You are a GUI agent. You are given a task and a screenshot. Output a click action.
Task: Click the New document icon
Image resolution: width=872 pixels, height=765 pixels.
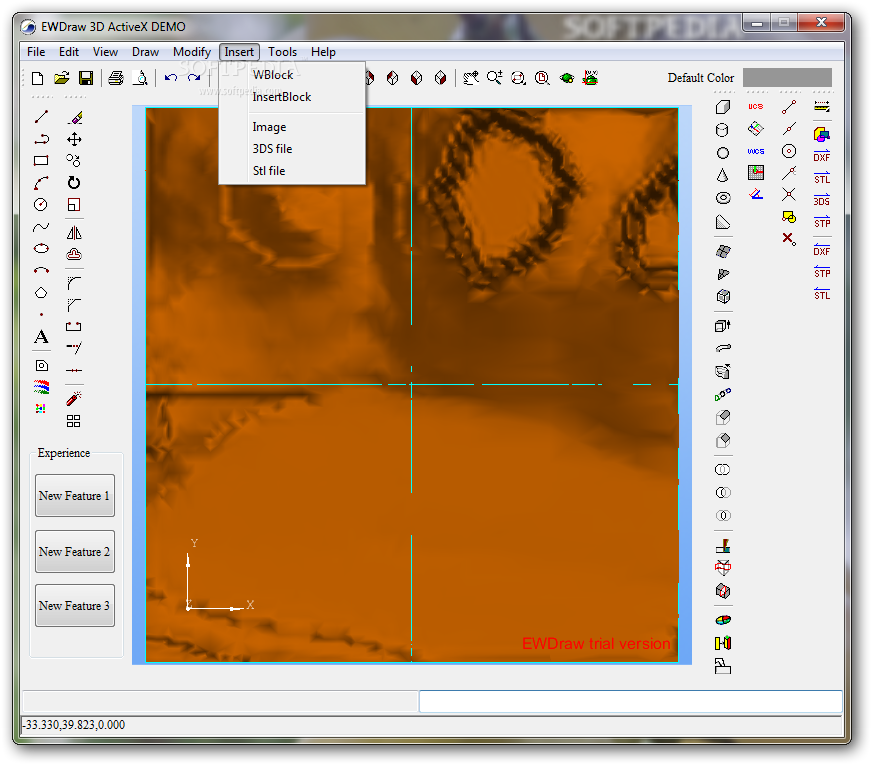pyautogui.click(x=37, y=78)
